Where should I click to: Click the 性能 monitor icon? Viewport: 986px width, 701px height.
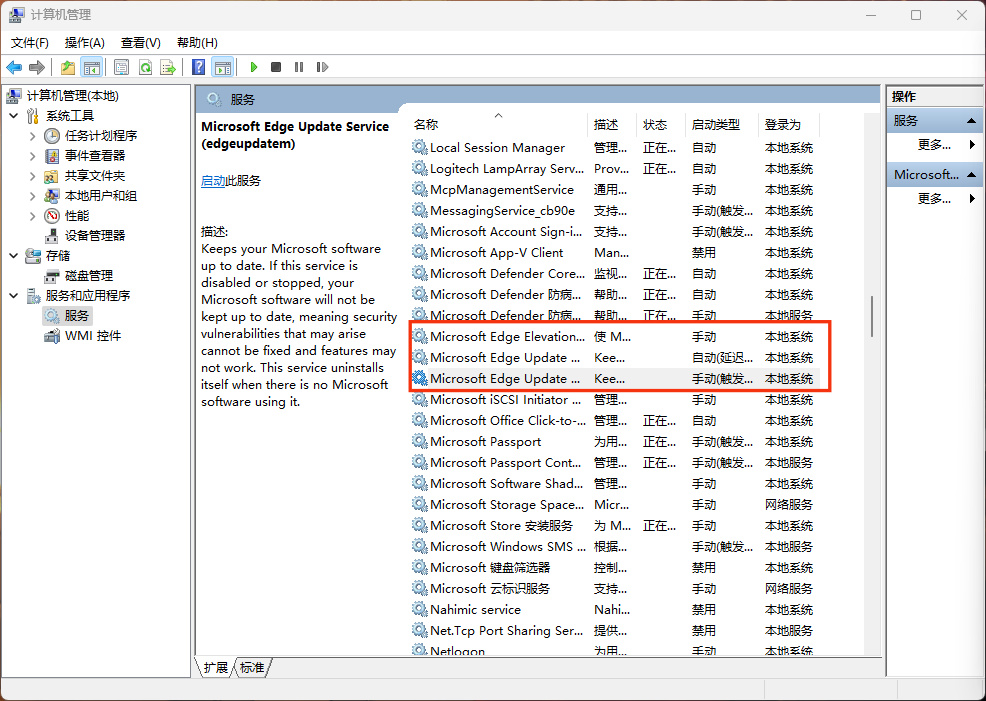click(x=52, y=216)
